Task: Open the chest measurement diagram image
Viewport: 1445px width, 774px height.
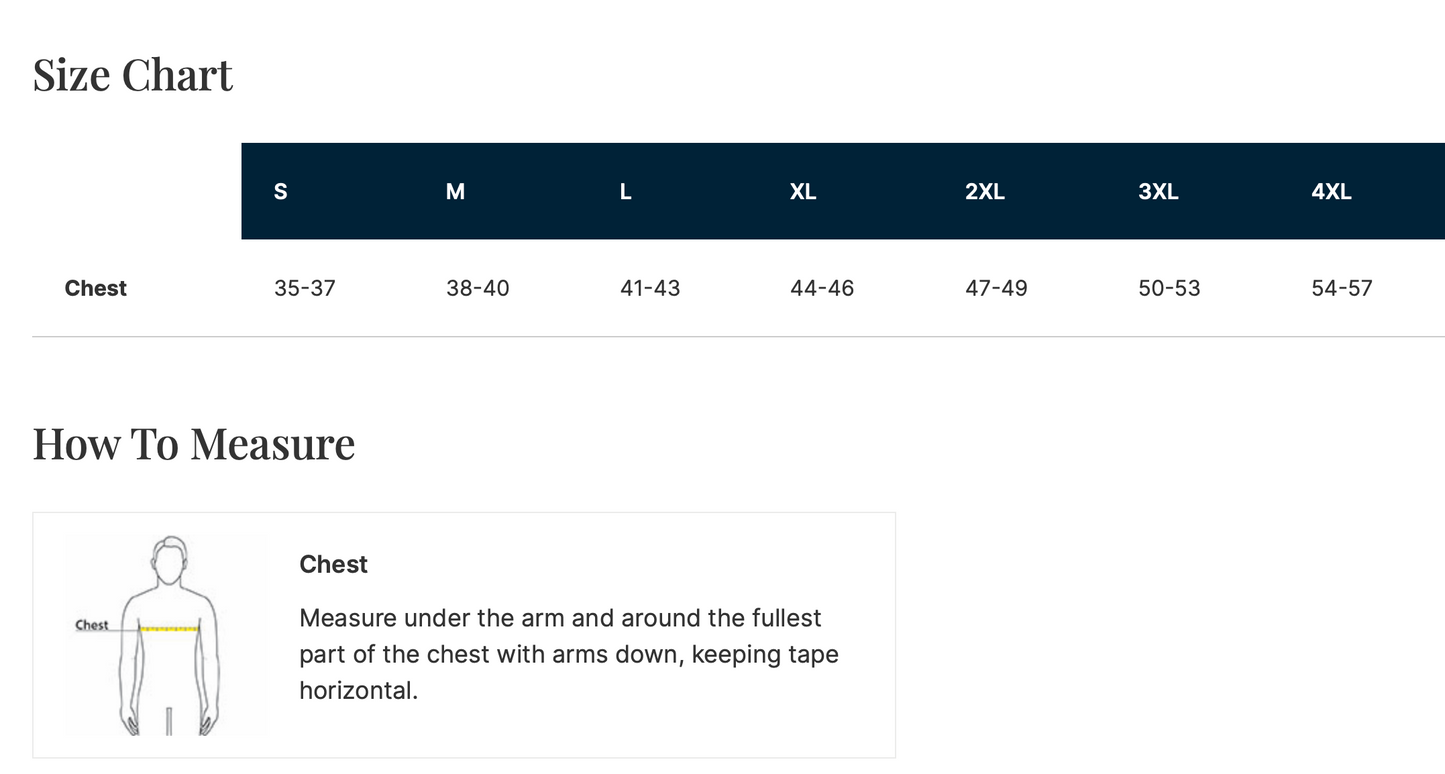Action: 166,635
